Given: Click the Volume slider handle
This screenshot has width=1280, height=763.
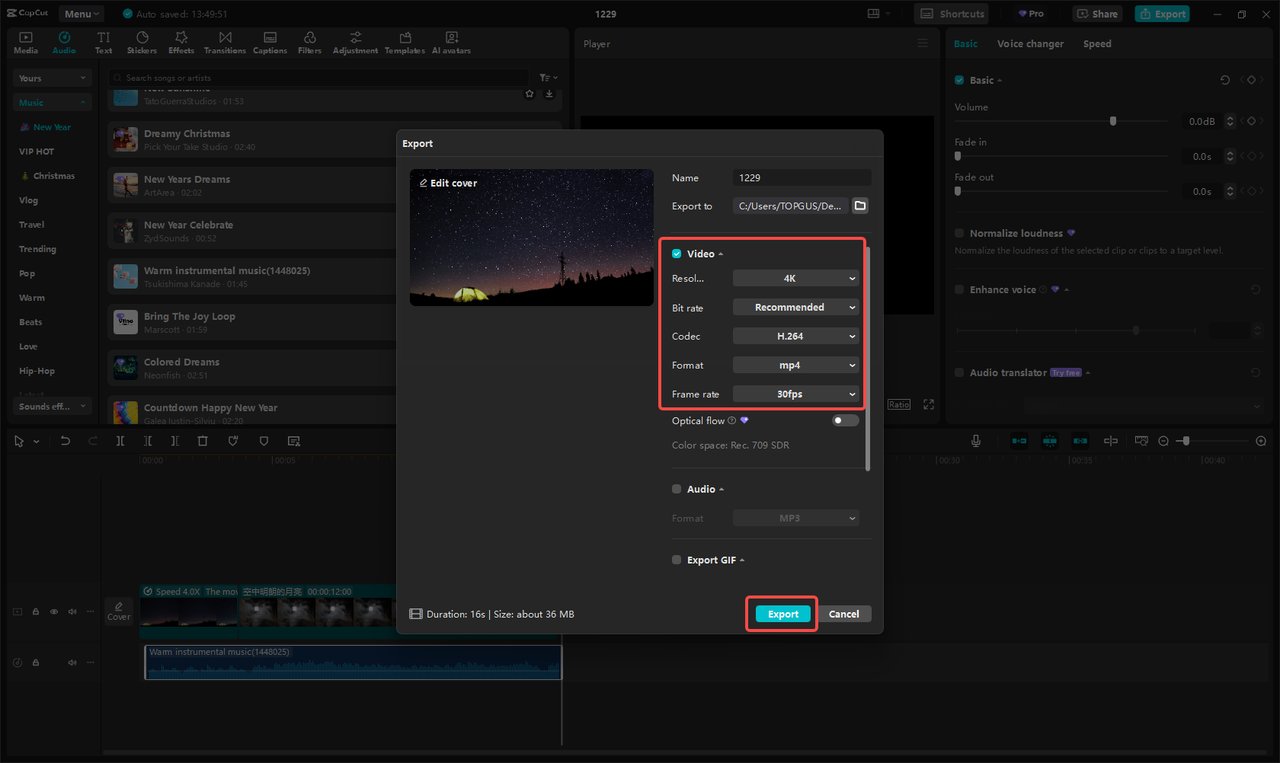Looking at the screenshot, I should point(1113,121).
